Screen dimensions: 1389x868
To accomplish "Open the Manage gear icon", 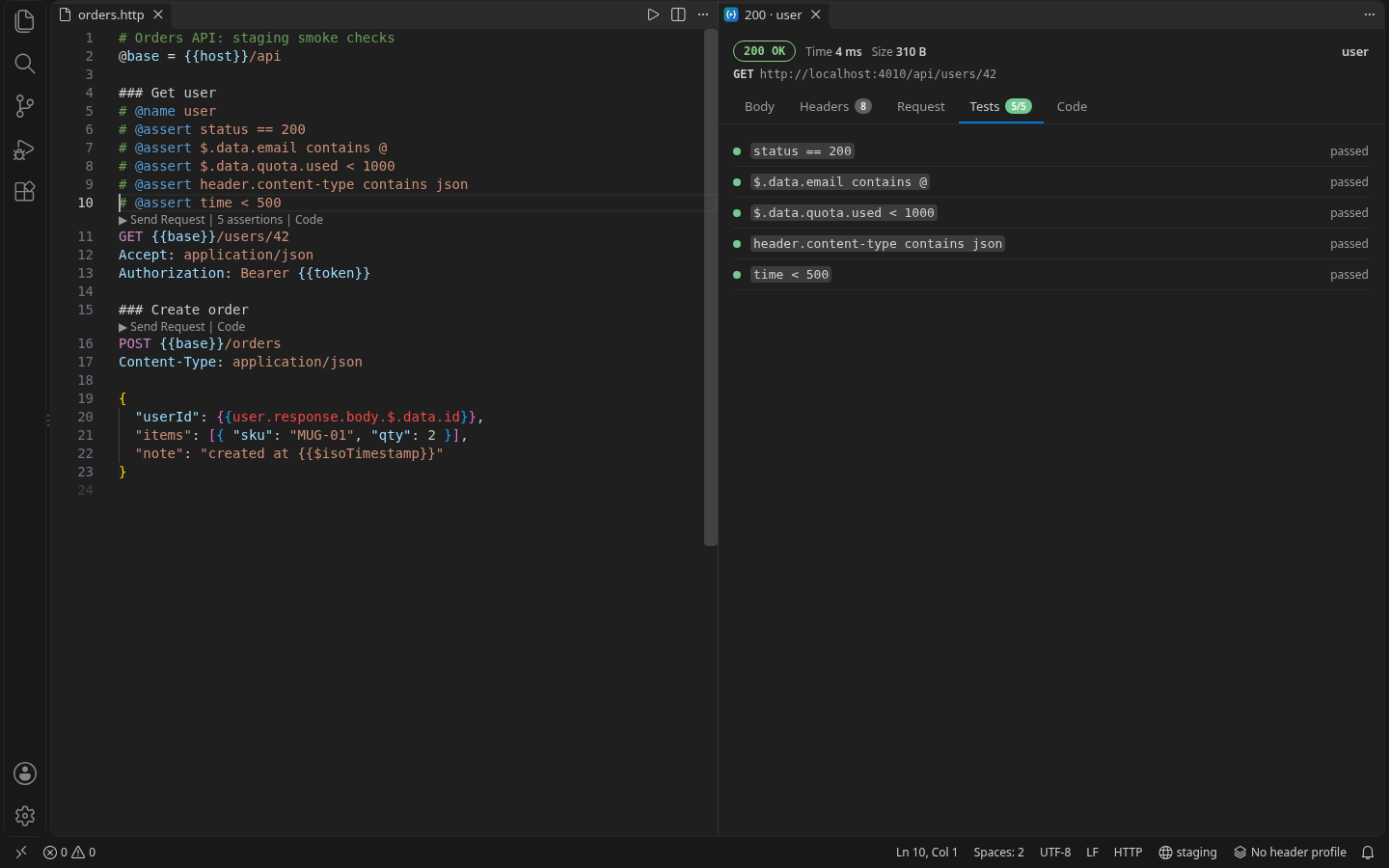I will click(x=25, y=816).
